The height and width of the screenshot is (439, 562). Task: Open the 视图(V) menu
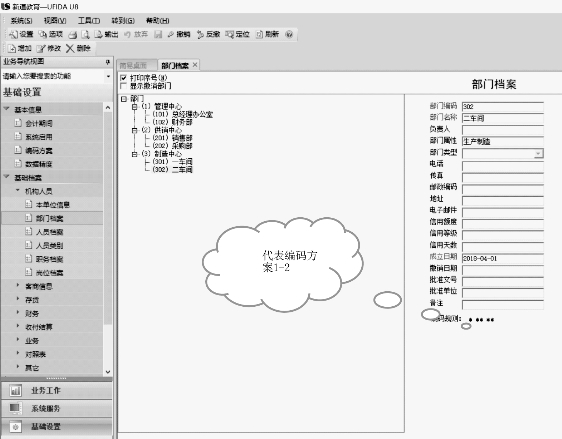pyautogui.click(x=55, y=20)
